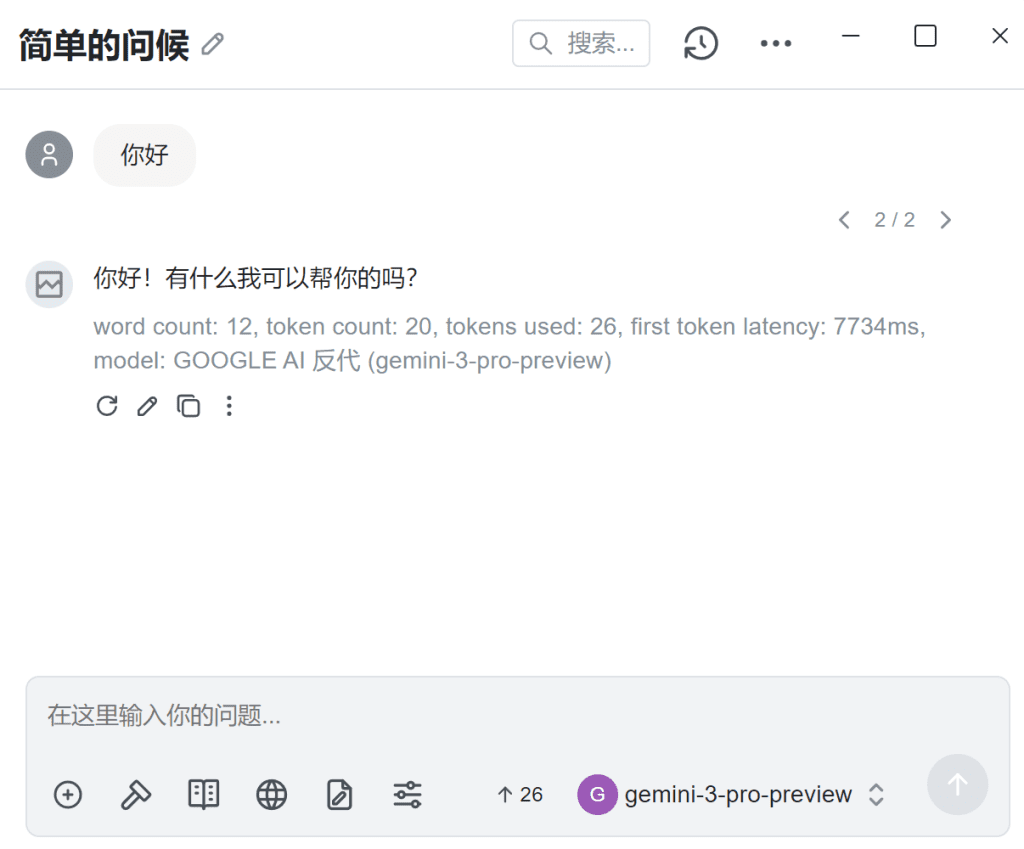
Task: Open the knowledge base book icon
Action: pos(204,795)
